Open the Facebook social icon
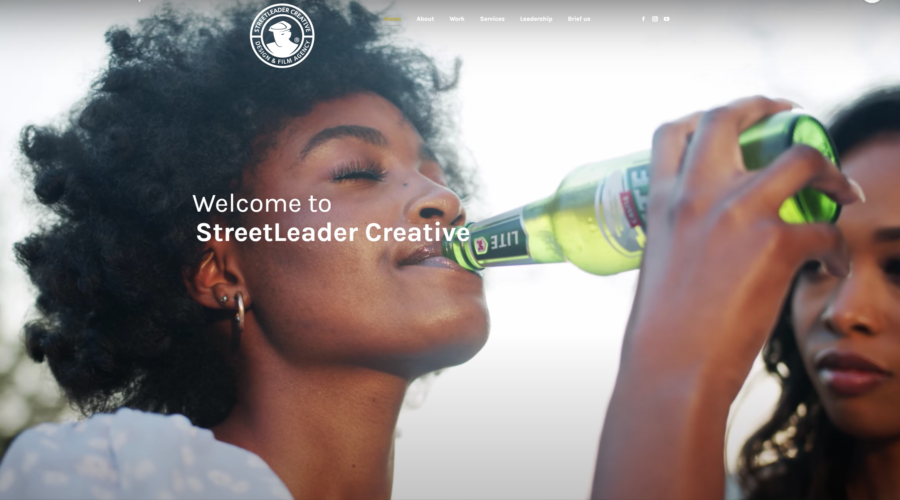Screen dimensions: 900x500 (x=643, y=19)
